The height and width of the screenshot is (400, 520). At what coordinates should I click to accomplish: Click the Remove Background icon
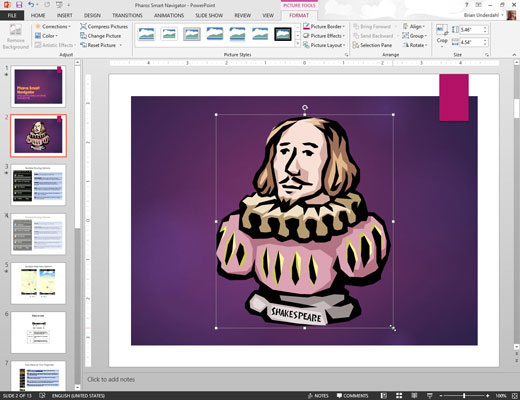pyautogui.click(x=15, y=30)
